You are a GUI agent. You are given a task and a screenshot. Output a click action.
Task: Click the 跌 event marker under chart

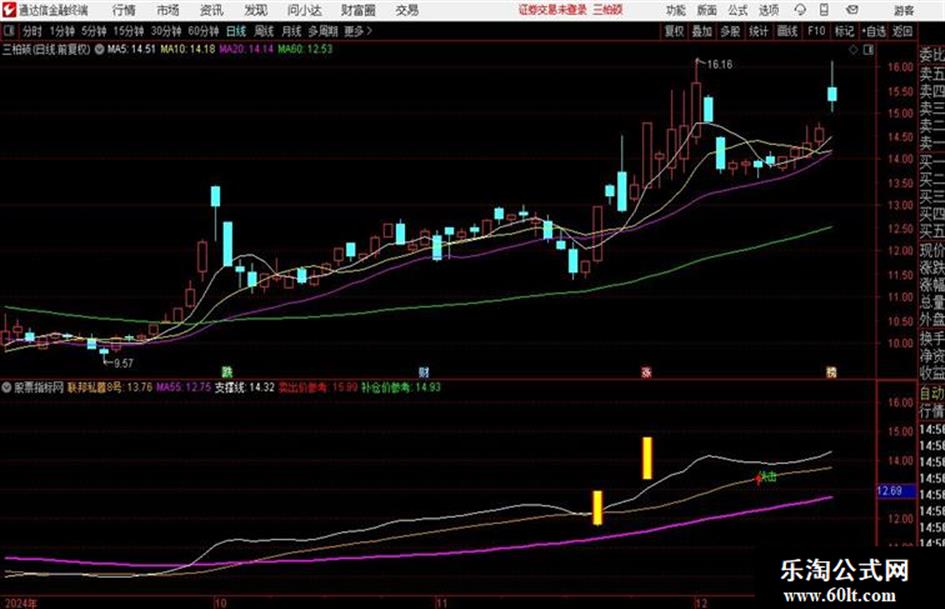[x=227, y=372]
